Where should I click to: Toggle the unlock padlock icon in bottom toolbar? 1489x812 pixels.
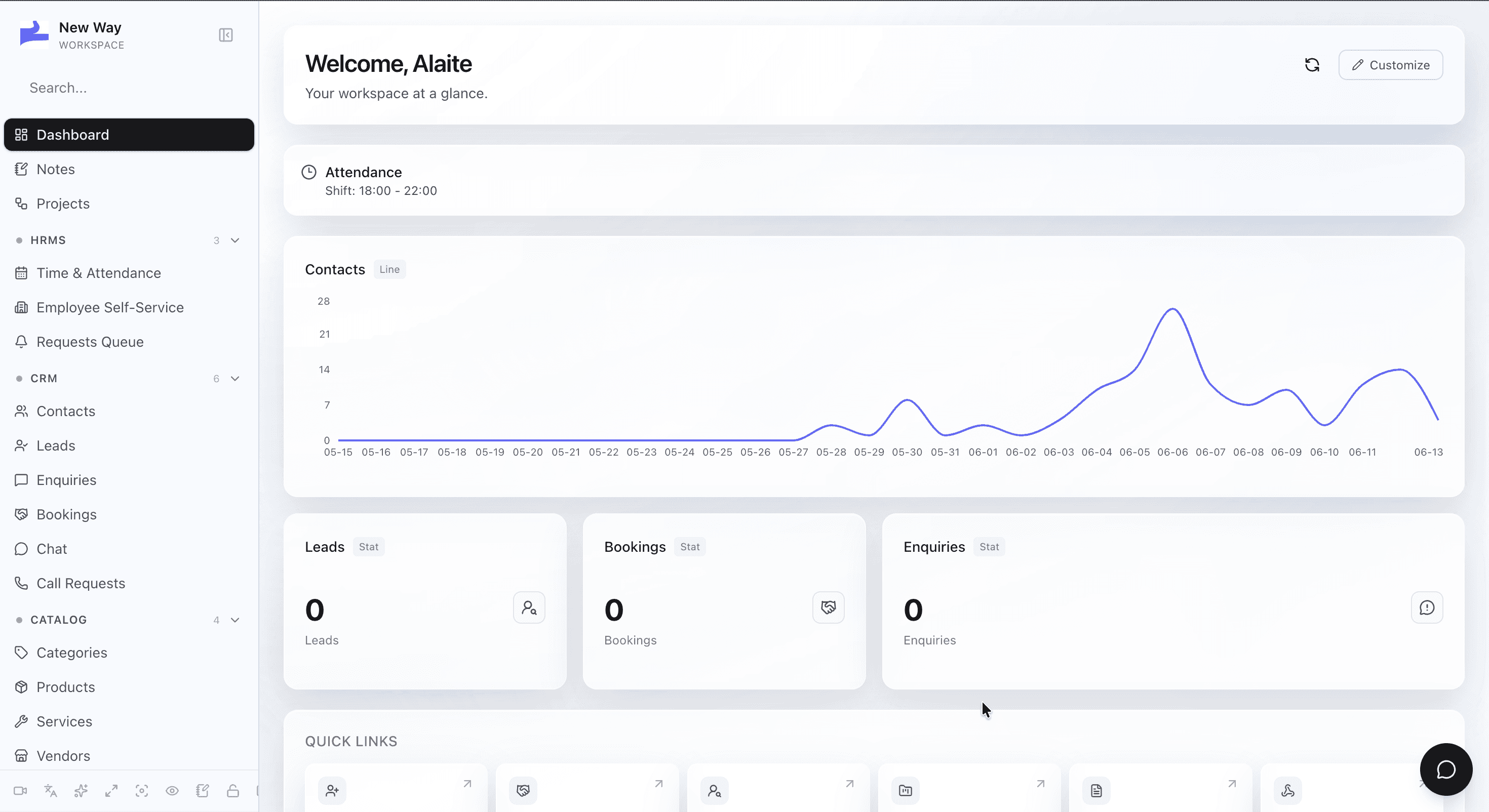233,791
